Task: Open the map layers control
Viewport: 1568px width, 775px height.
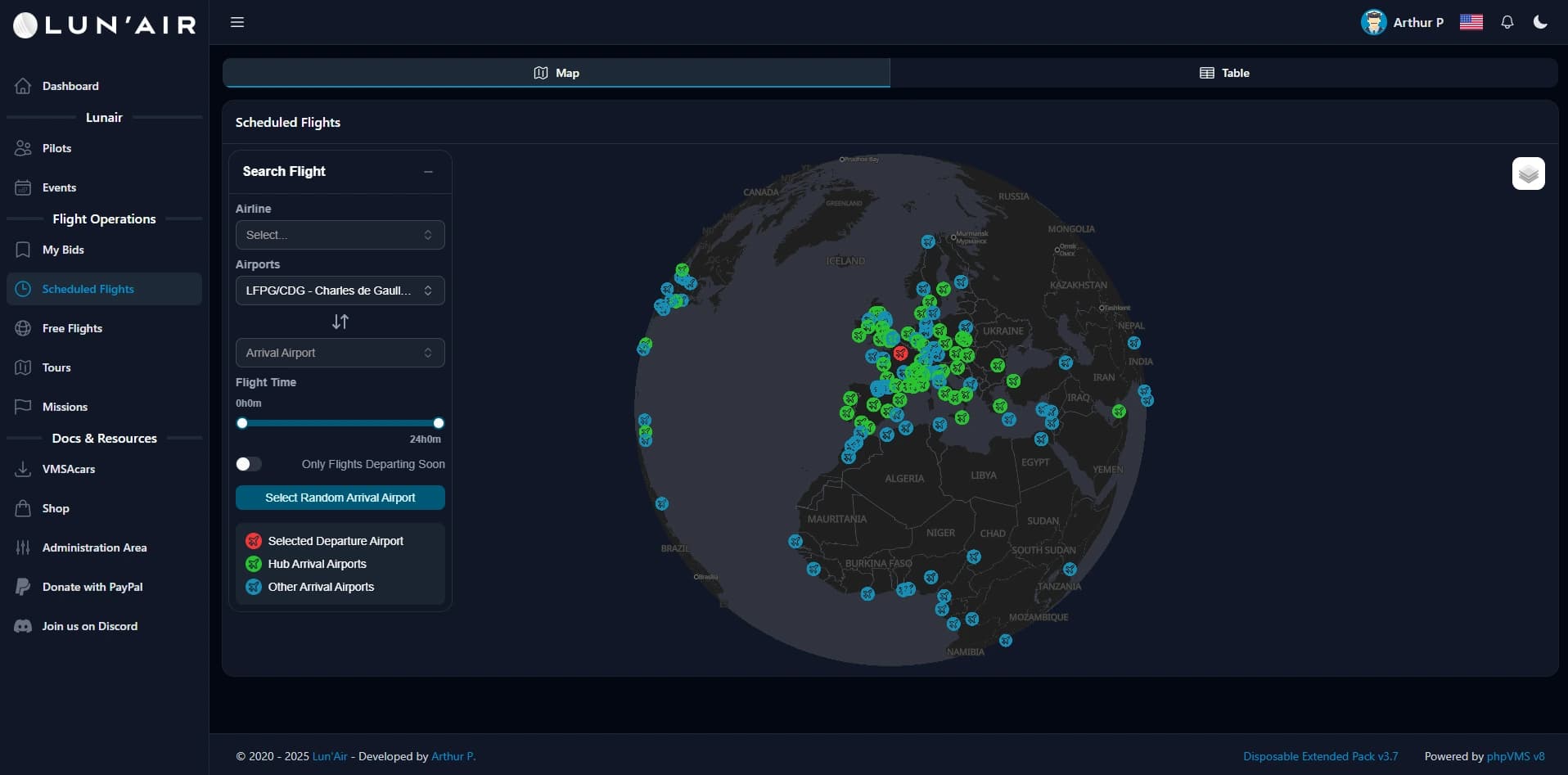Action: (1528, 173)
